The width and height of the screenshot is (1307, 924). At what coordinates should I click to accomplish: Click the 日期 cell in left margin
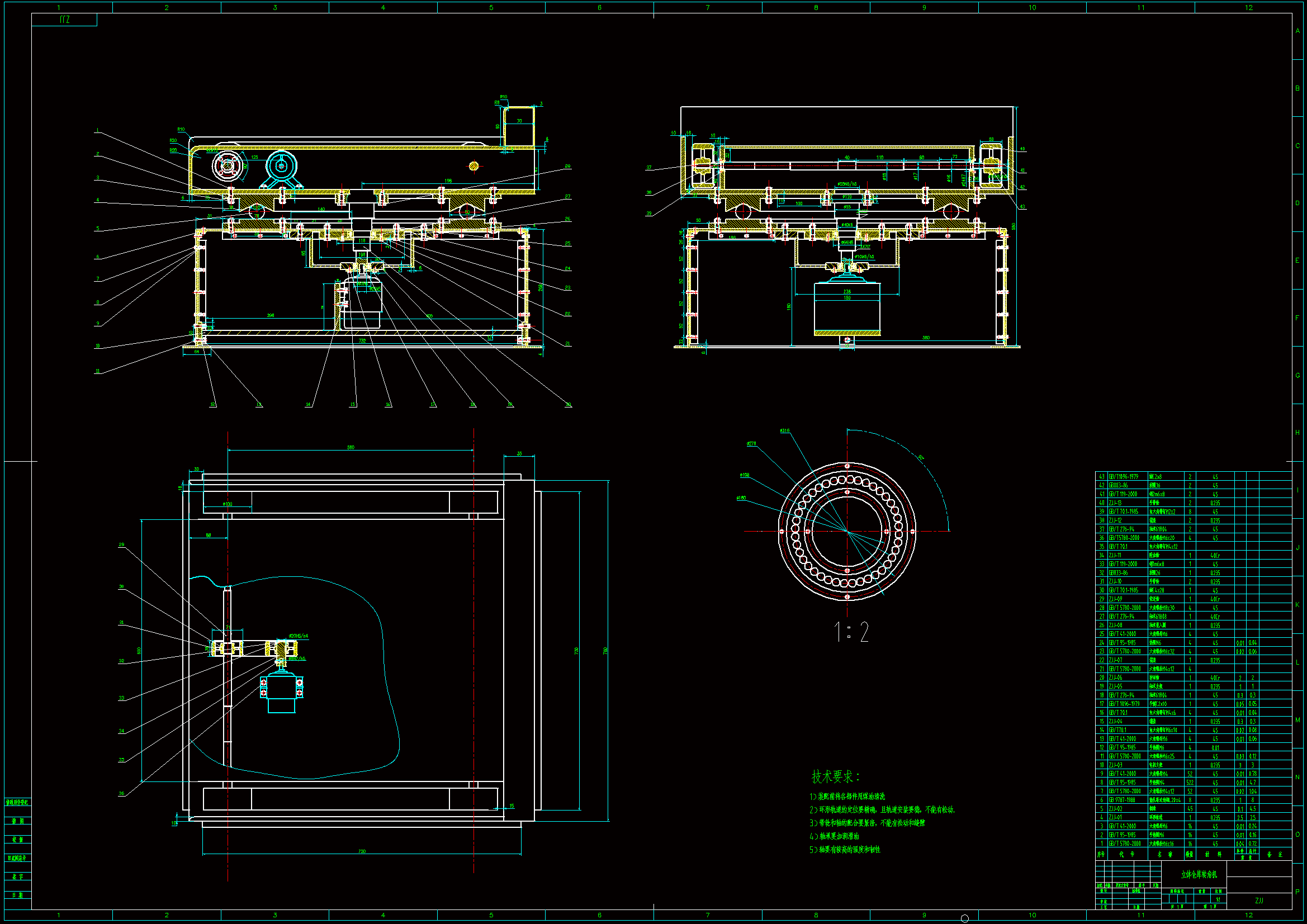[x=18, y=895]
